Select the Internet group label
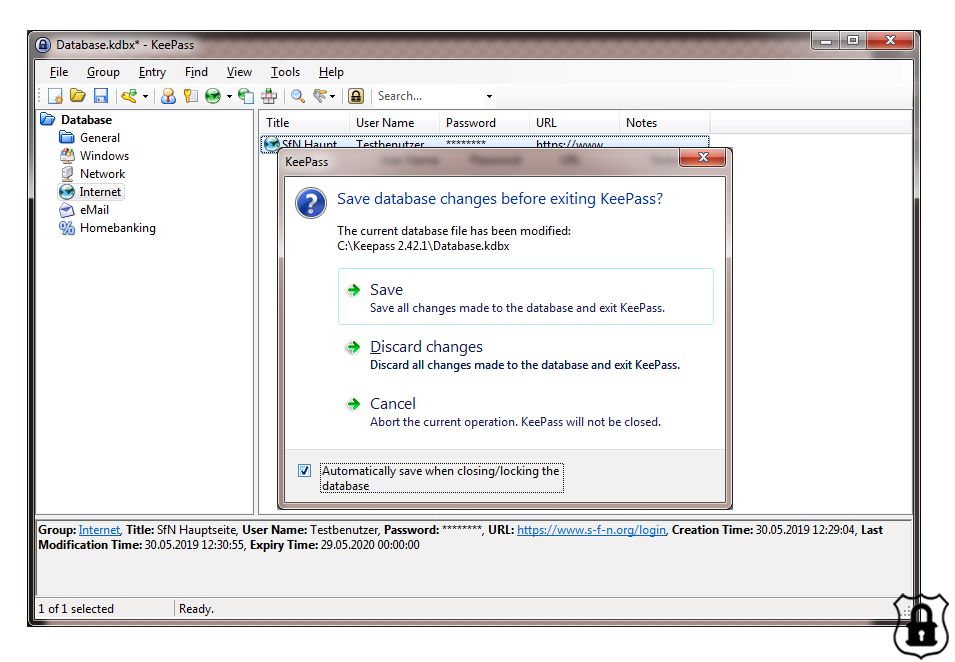This screenshot has width=955, height=662. click(x=100, y=192)
